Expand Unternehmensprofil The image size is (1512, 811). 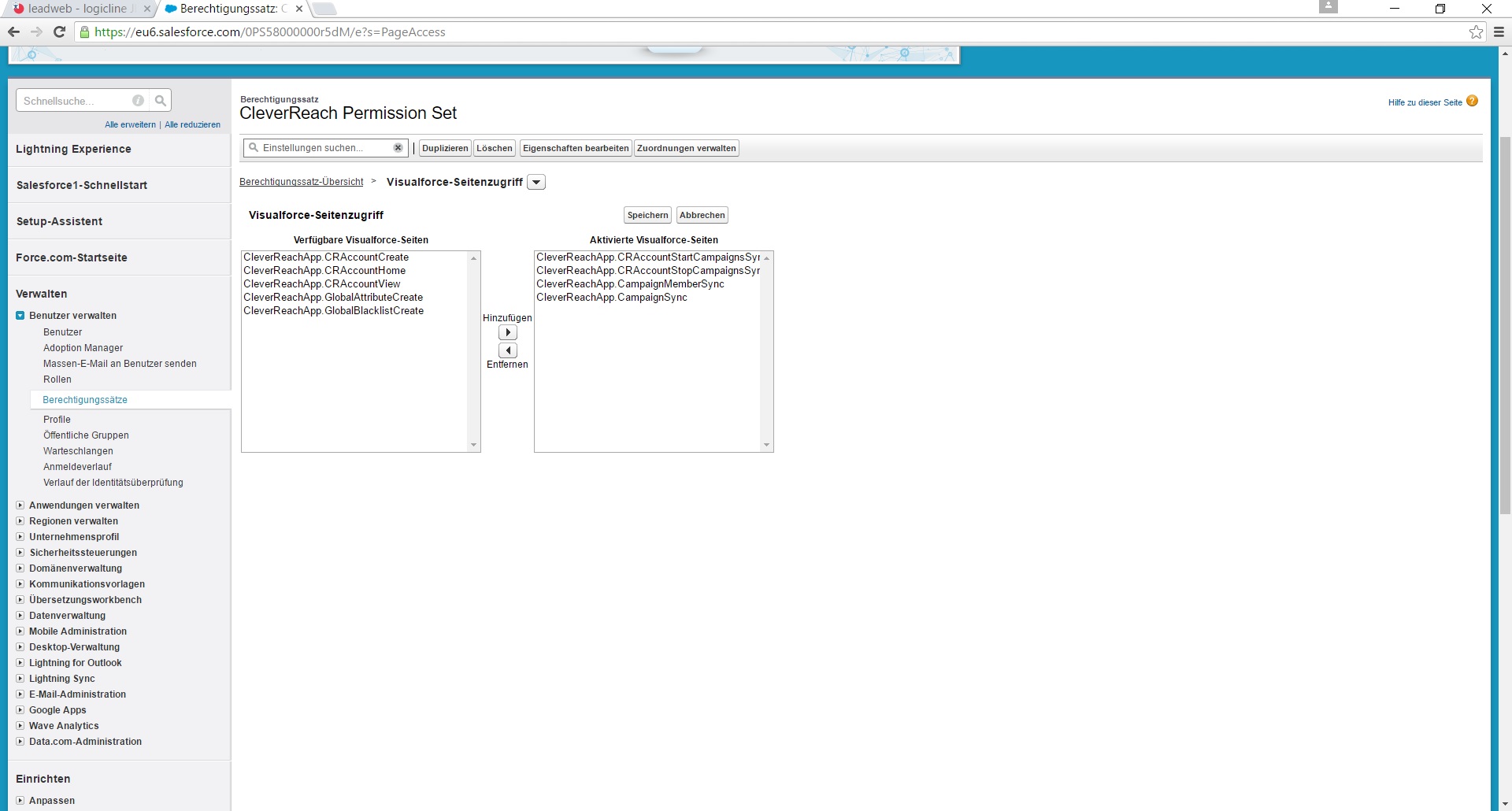(20, 536)
